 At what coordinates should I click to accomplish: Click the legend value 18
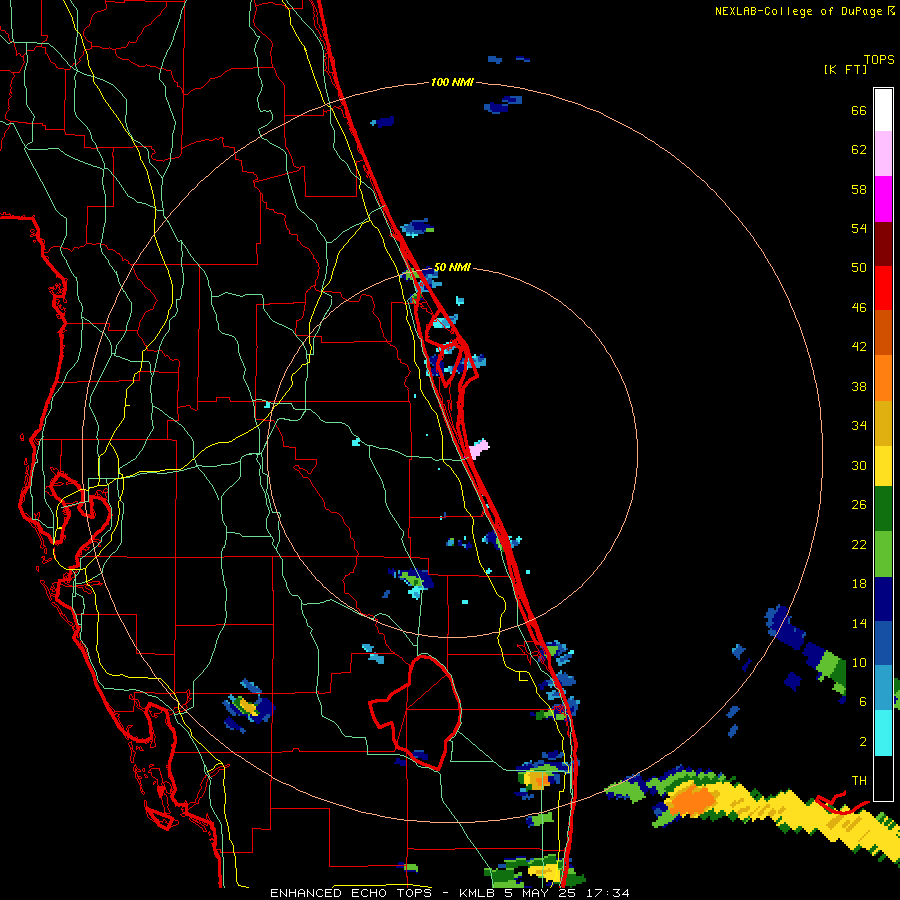859,584
